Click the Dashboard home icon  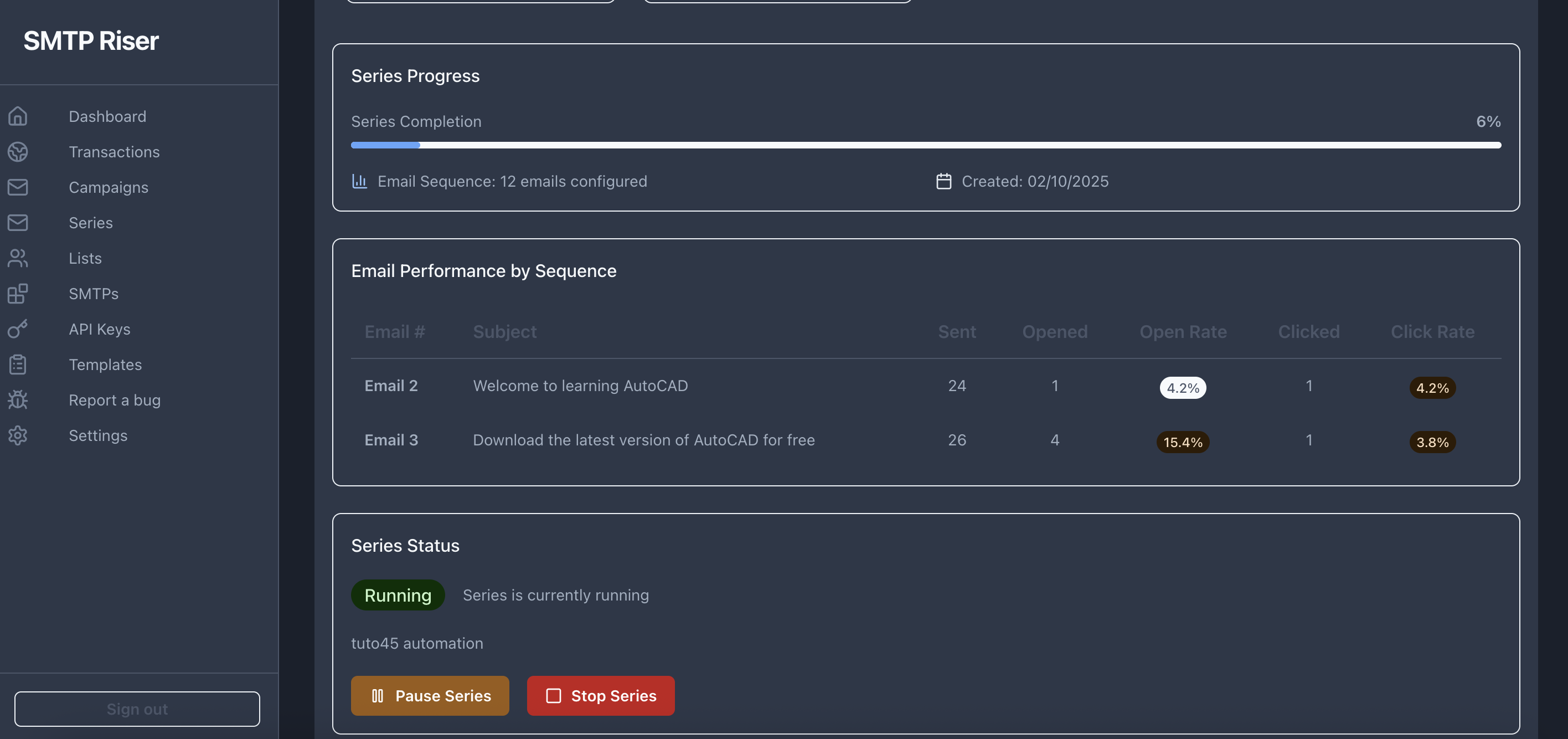point(18,116)
